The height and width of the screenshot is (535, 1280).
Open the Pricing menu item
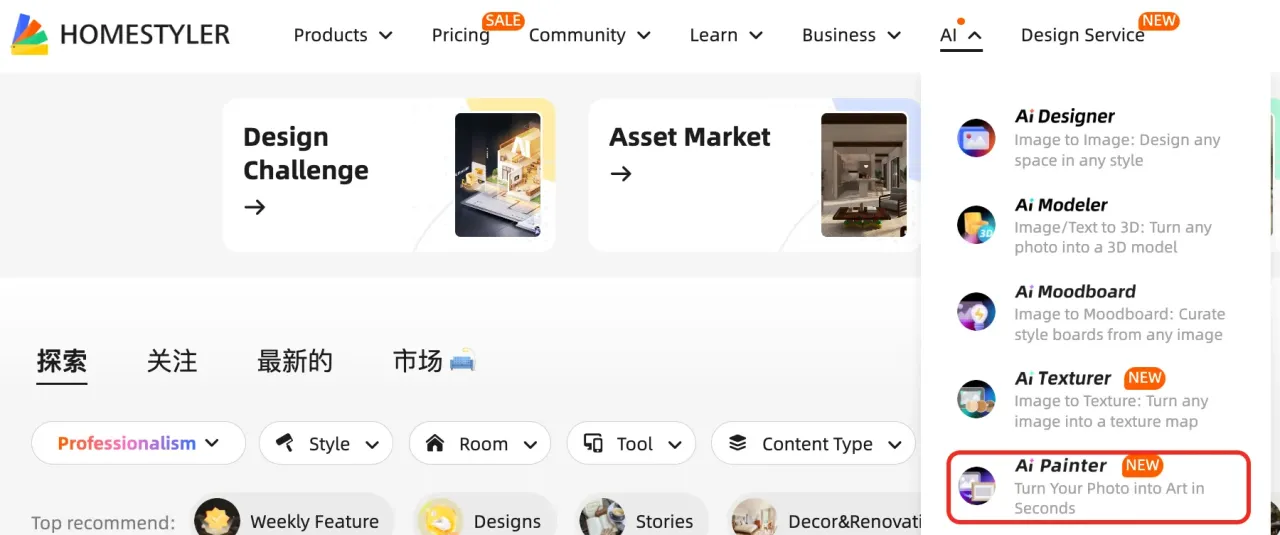click(x=461, y=35)
